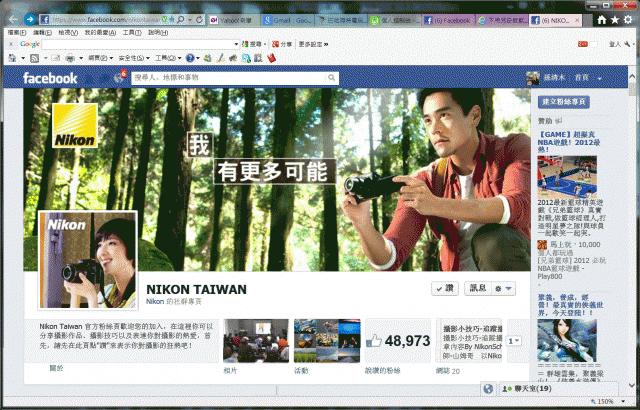Click the browser back arrow button

(13, 19)
